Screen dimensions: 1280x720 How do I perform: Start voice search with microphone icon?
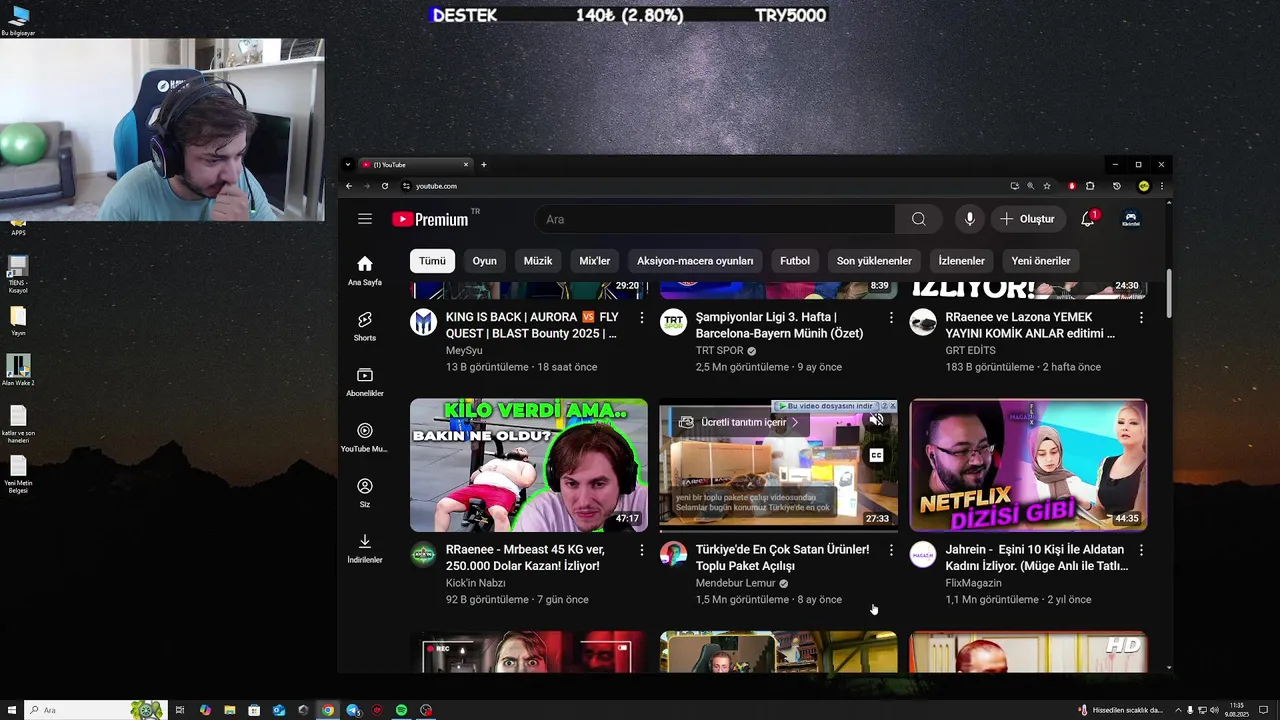click(x=969, y=219)
